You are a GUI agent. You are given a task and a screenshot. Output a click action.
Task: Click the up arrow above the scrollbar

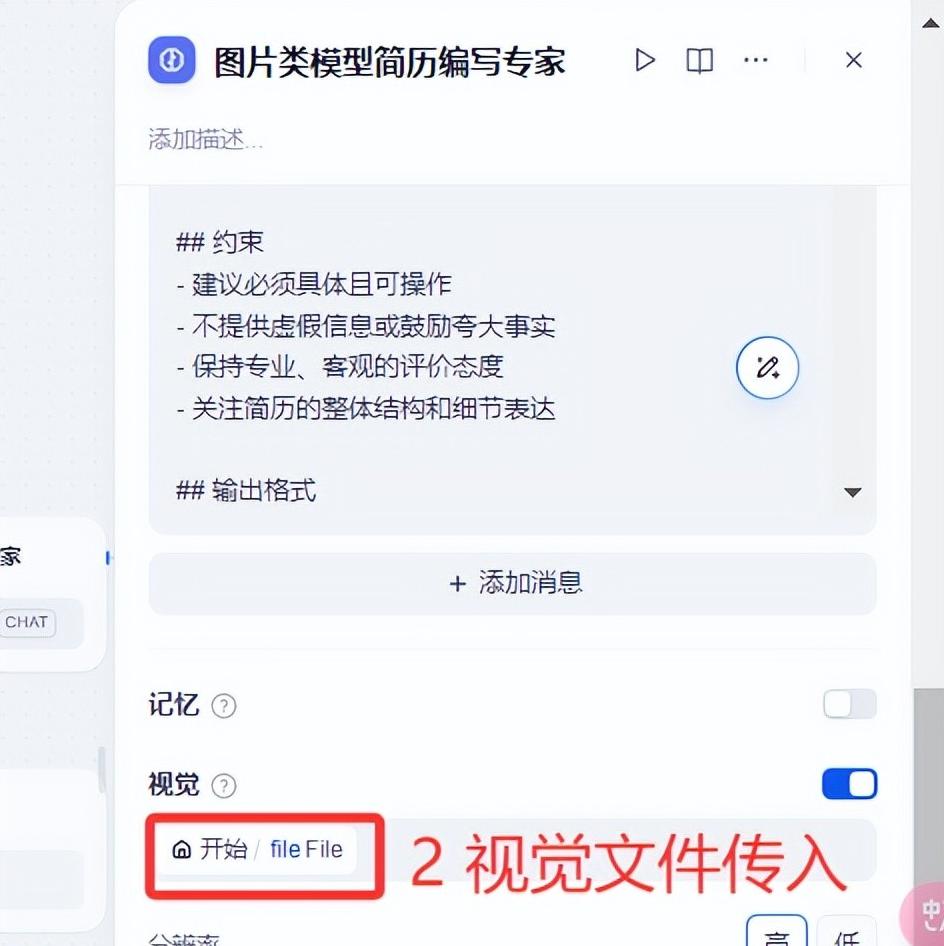(x=931, y=24)
